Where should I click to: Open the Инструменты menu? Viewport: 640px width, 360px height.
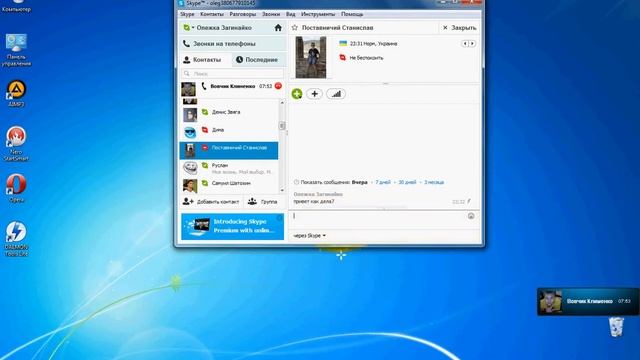[318, 14]
